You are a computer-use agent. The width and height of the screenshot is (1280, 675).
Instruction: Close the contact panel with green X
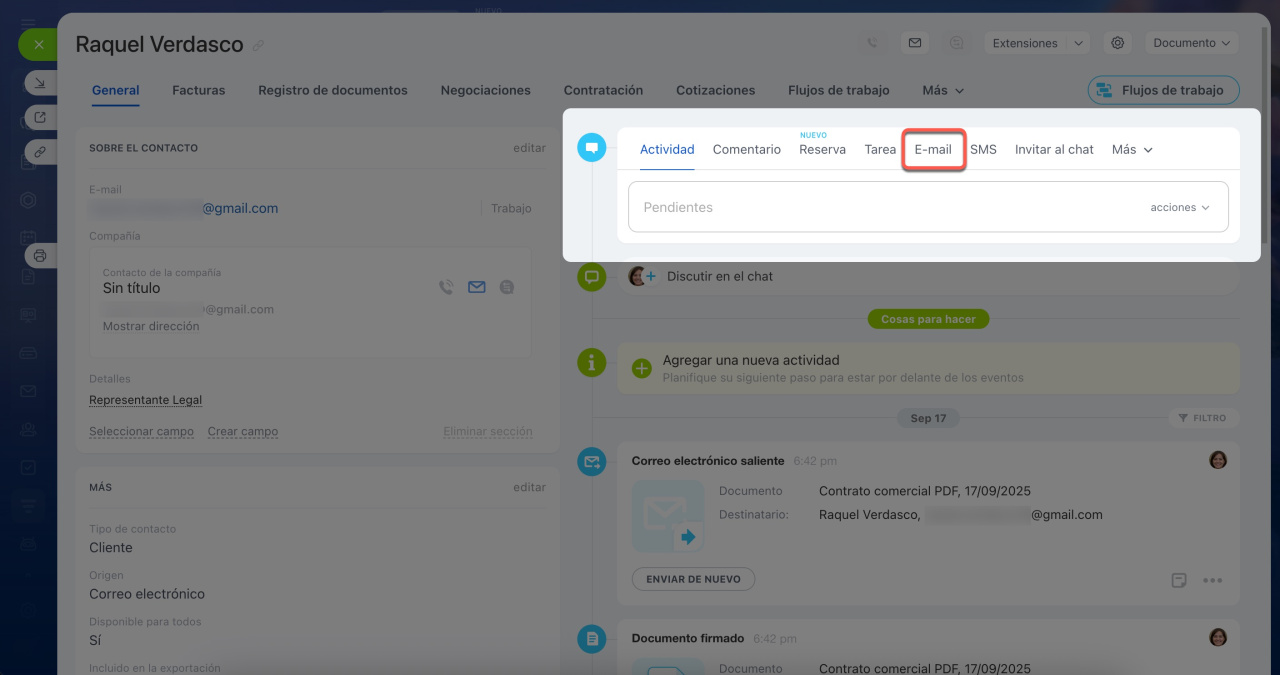point(38,45)
